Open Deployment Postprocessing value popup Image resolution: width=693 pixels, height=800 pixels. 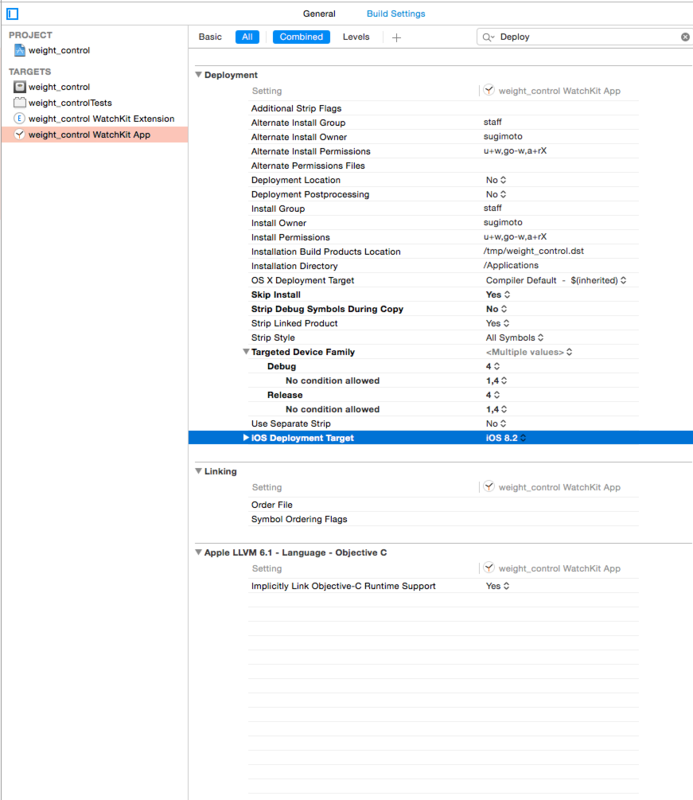[x=496, y=194]
